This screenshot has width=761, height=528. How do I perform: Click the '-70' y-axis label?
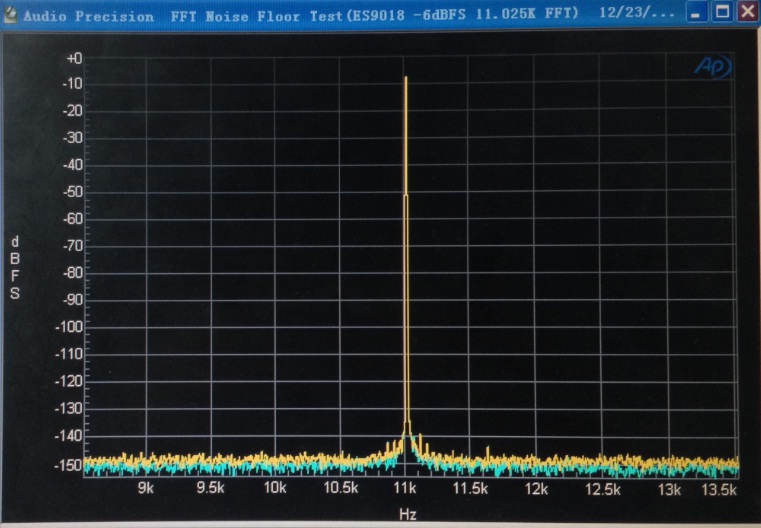(x=73, y=246)
